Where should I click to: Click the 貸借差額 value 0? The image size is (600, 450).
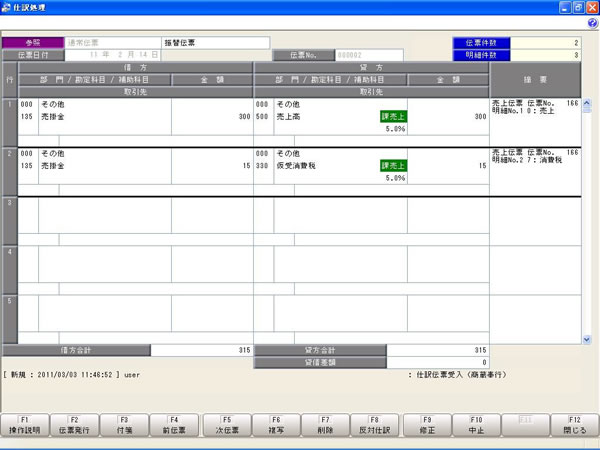(438, 362)
